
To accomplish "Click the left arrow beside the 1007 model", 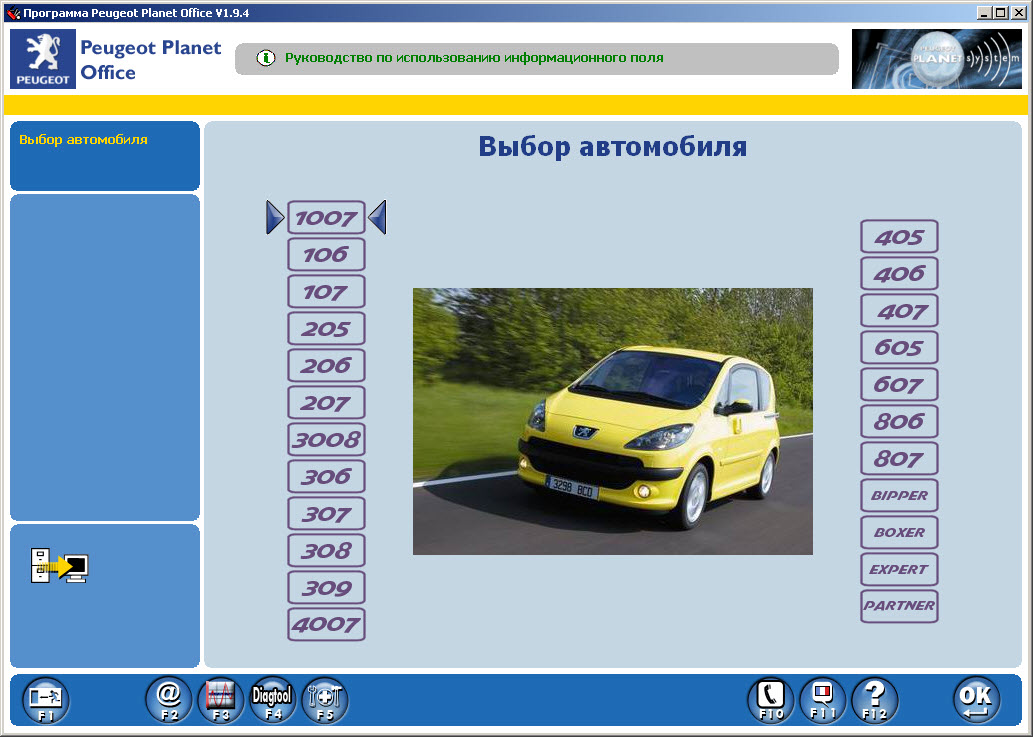I will (275, 217).
